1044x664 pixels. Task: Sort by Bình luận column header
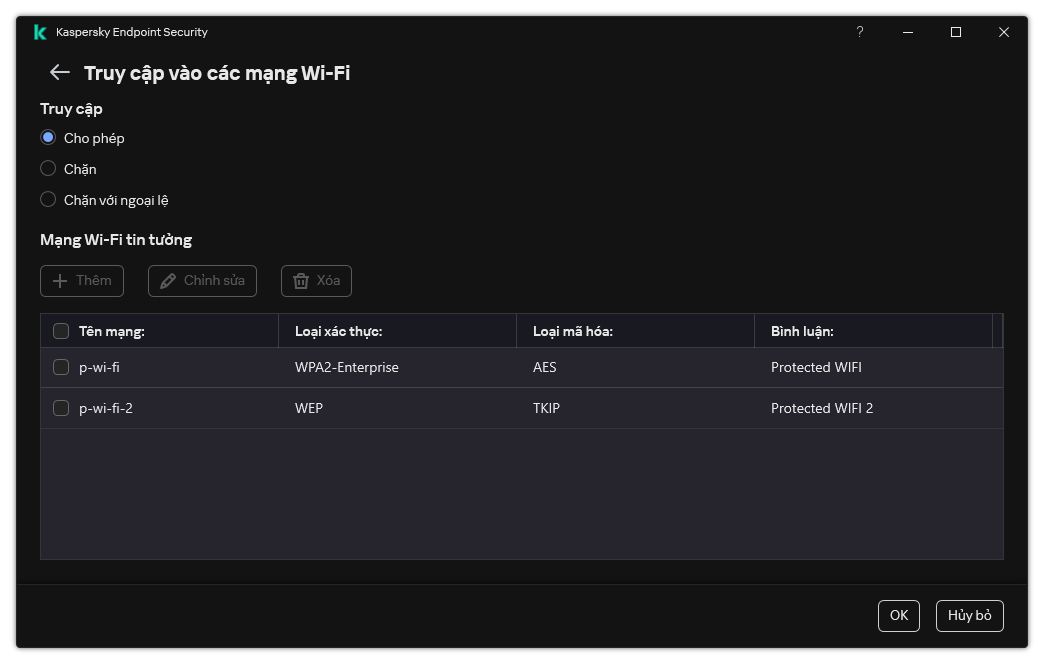coord(802,331)
